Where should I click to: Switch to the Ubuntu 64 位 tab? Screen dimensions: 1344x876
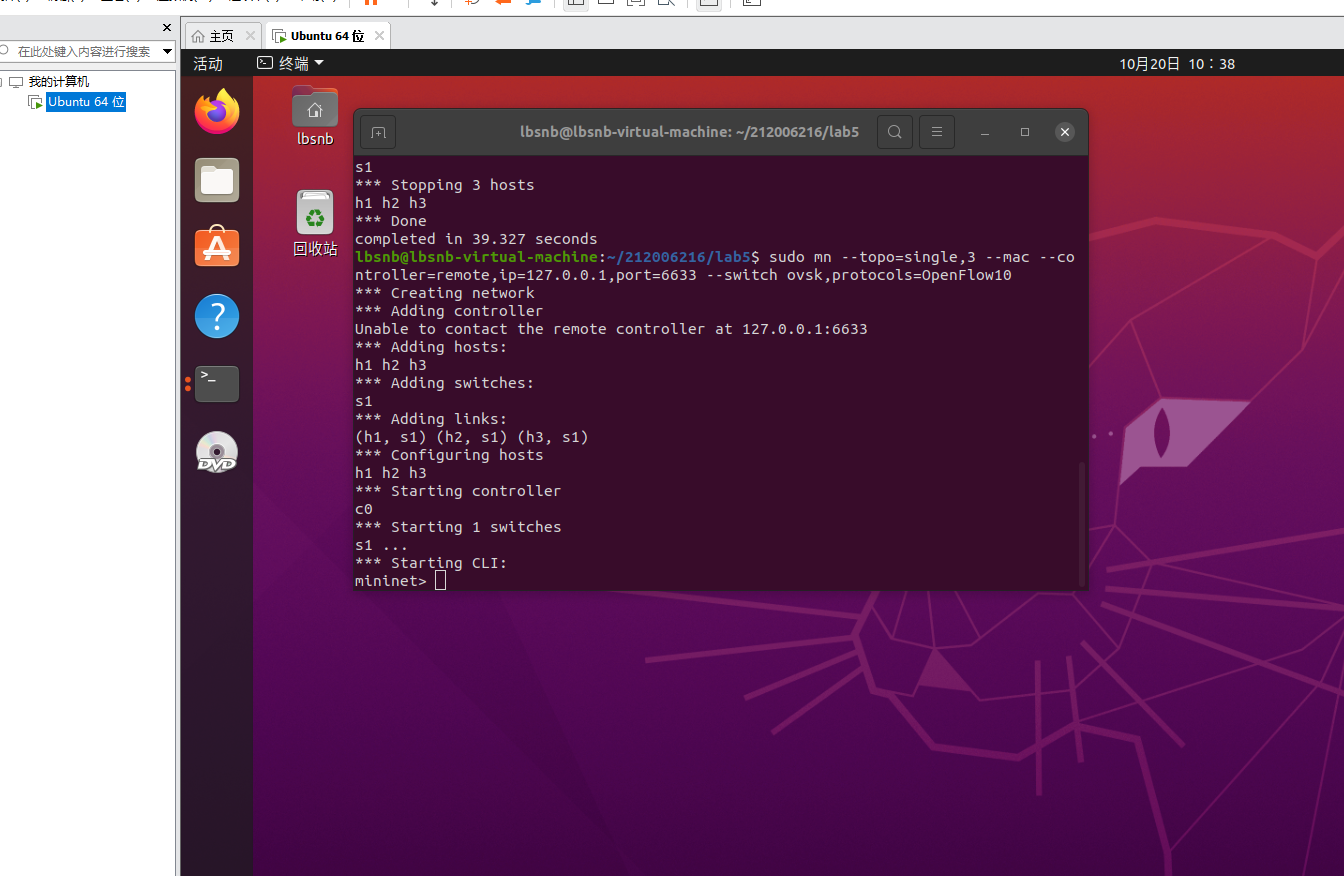tap(328, 36)
